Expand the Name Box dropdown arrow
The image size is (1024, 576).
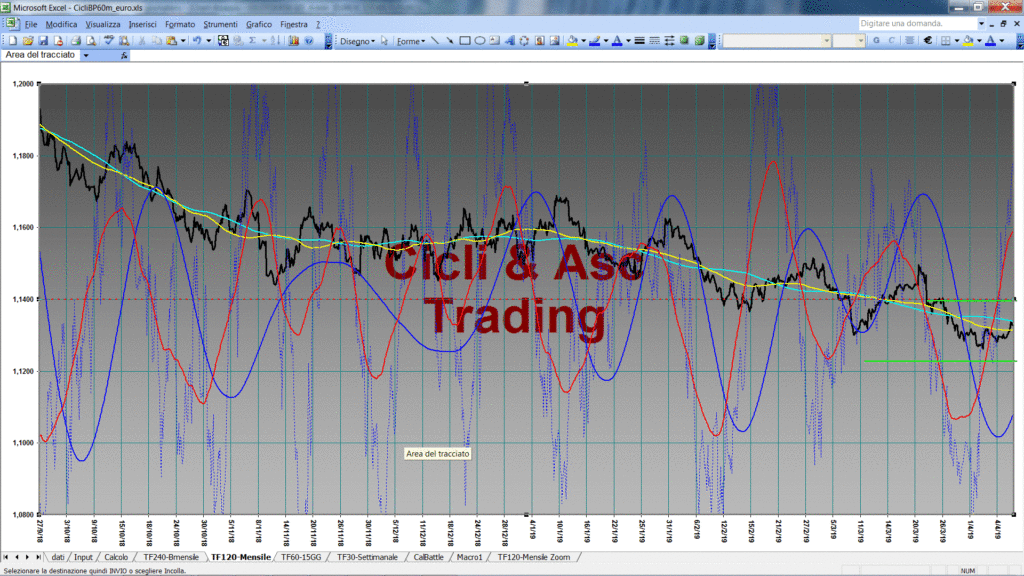coord(86,56)
